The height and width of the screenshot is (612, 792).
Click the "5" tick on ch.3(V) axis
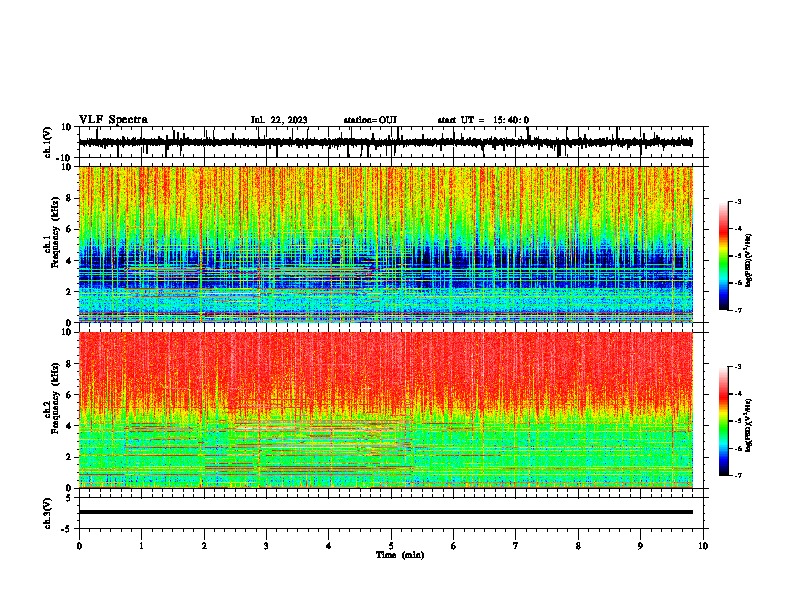69,498
